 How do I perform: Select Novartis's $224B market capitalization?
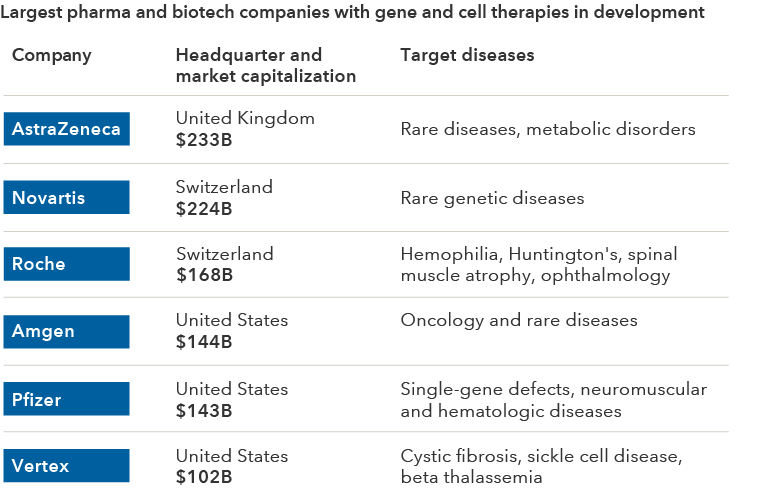click(x=204, y=209)
